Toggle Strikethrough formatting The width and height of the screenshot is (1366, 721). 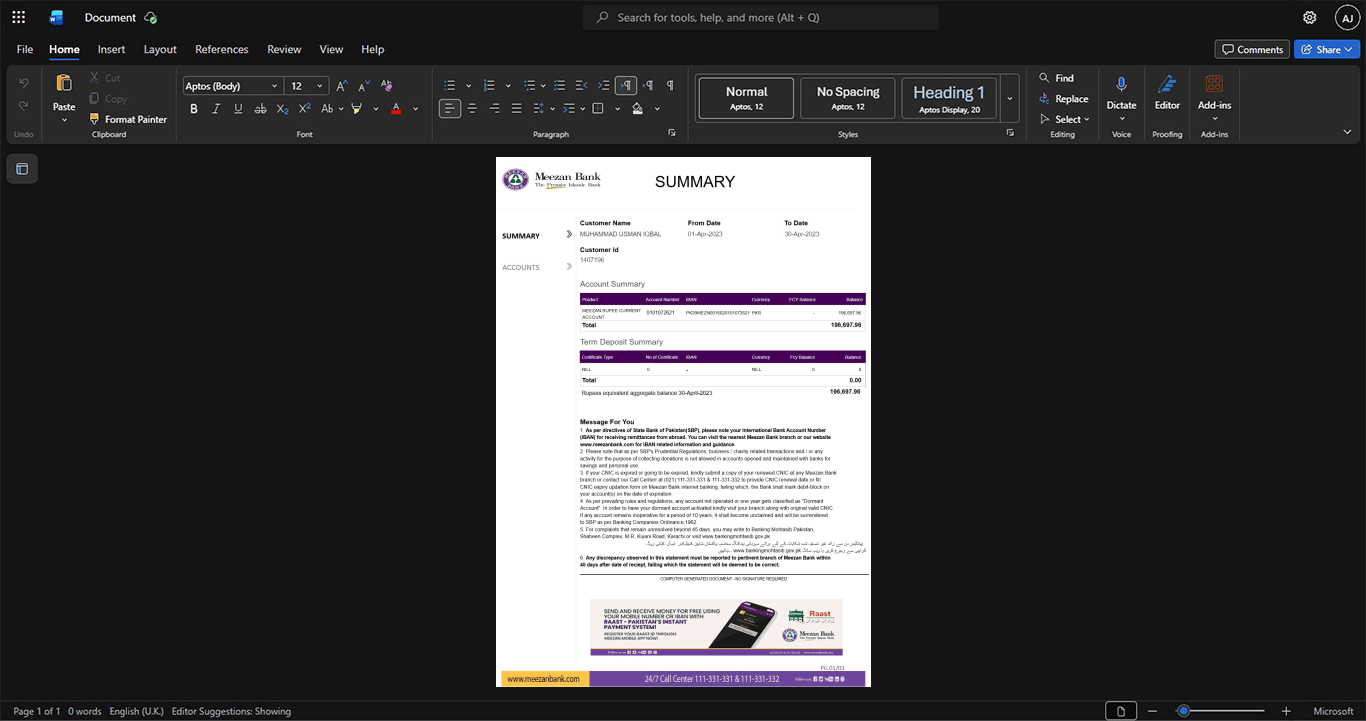coord(261,108)
